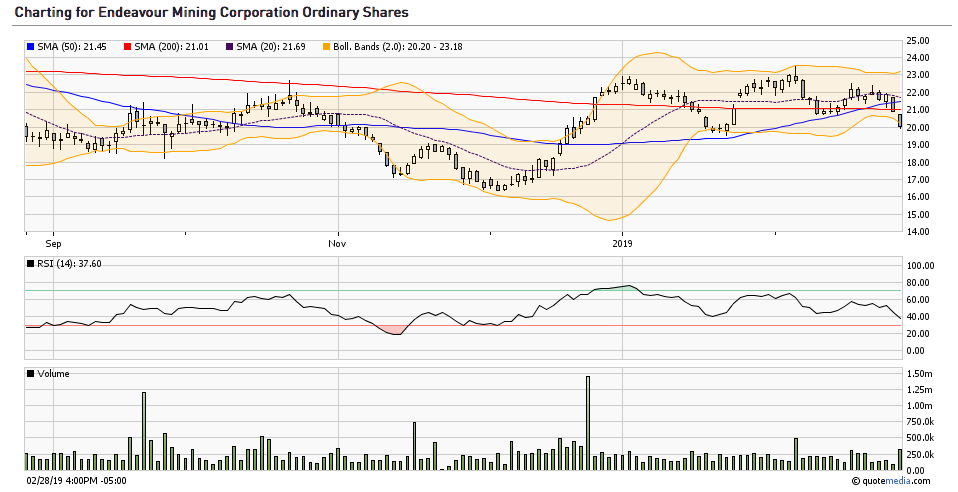Click the 'RSI (14): 37.60' label
The height and width of the screenshot is (492, 958).
click(69, 264)
